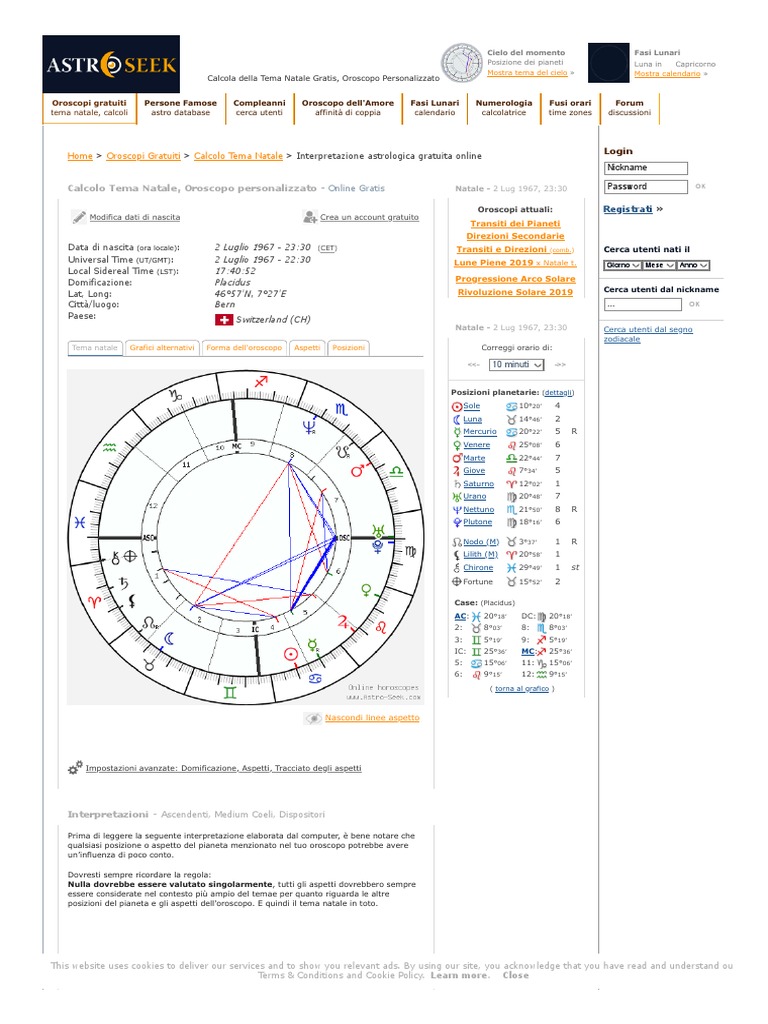Open the Registrati link
This screenshot has width=768, height=1024.
point(628,209)
